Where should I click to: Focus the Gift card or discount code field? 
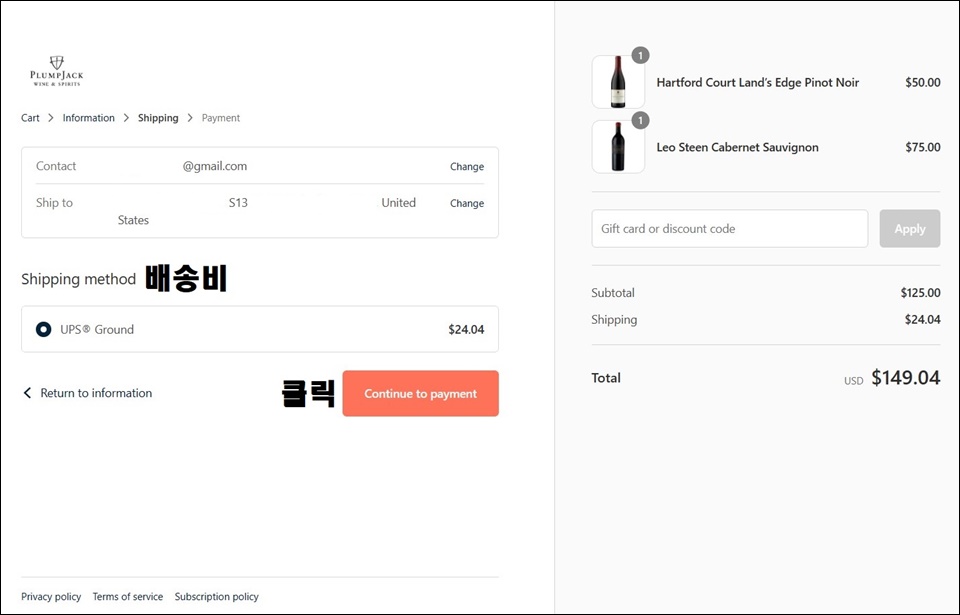(x=729, y=228)
